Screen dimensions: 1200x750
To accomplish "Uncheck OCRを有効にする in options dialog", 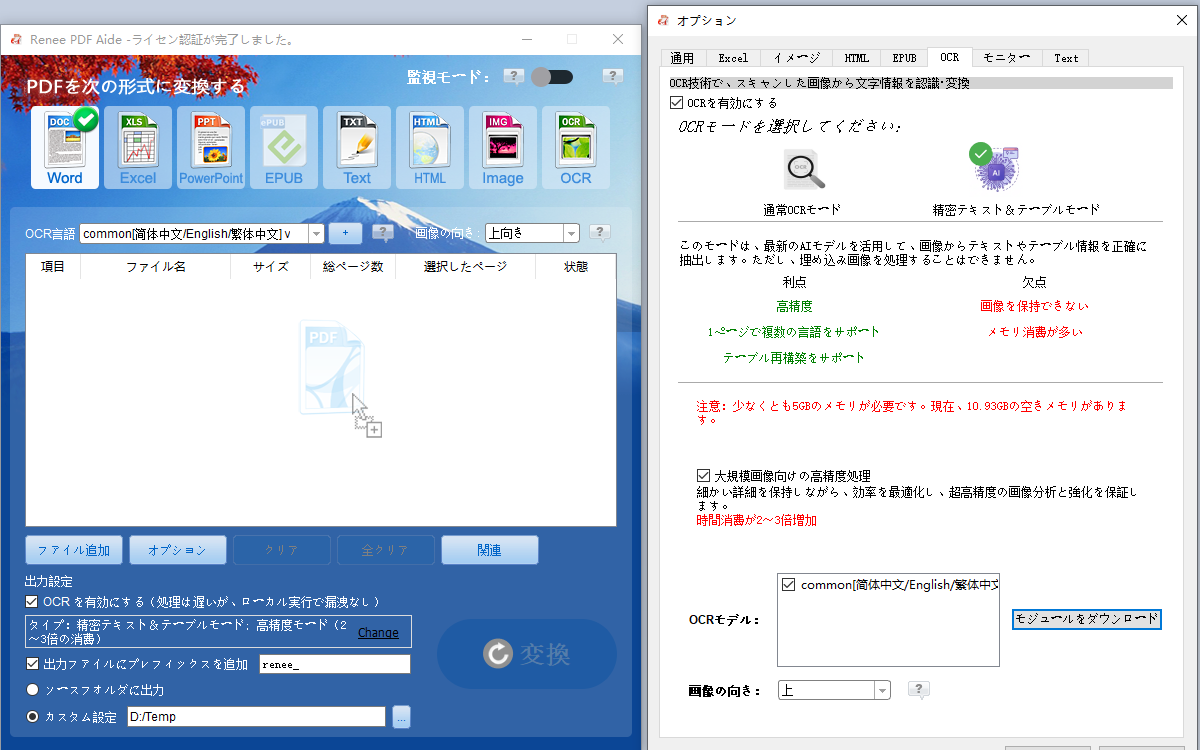I will coord(676,103).
